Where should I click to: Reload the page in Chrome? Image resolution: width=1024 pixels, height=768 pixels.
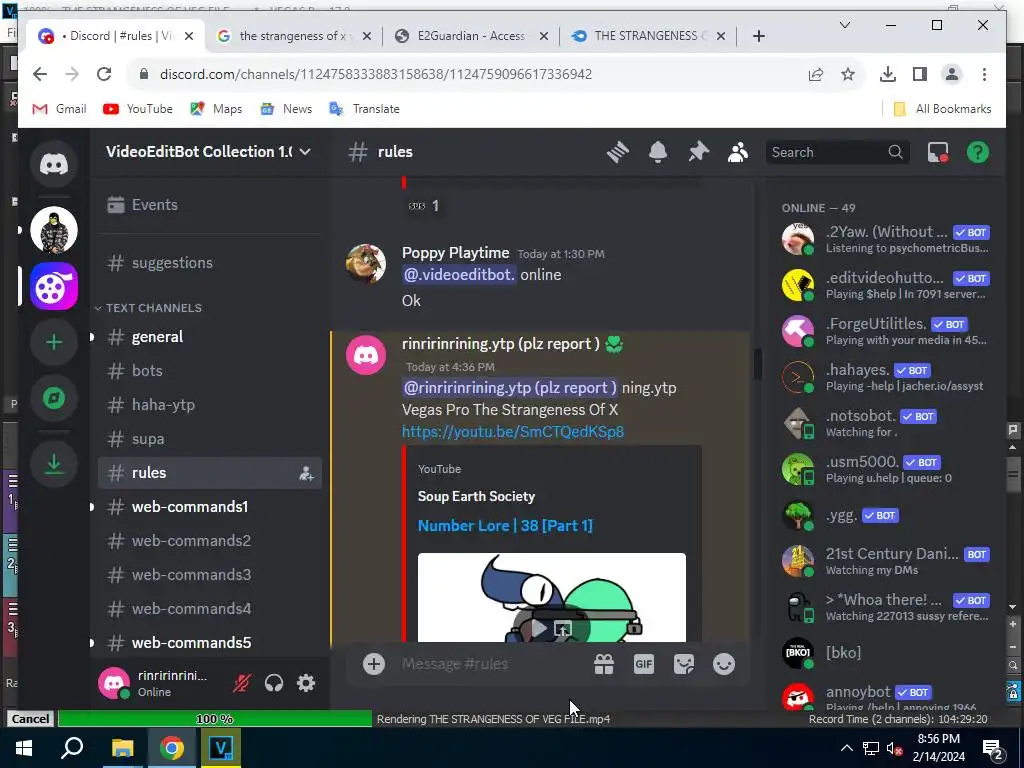[x=104, y=74]
